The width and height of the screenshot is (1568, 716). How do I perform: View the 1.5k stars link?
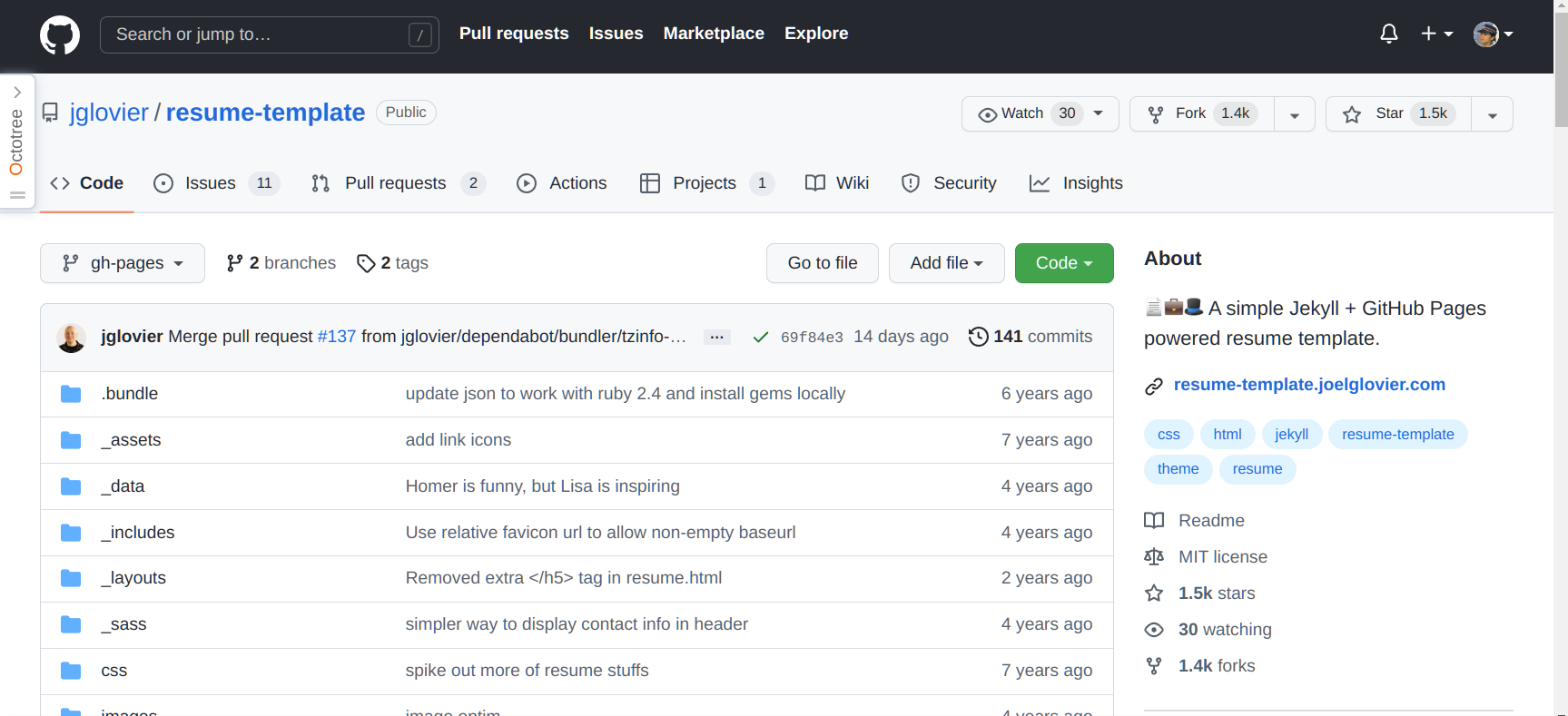tap(1200, 593)
